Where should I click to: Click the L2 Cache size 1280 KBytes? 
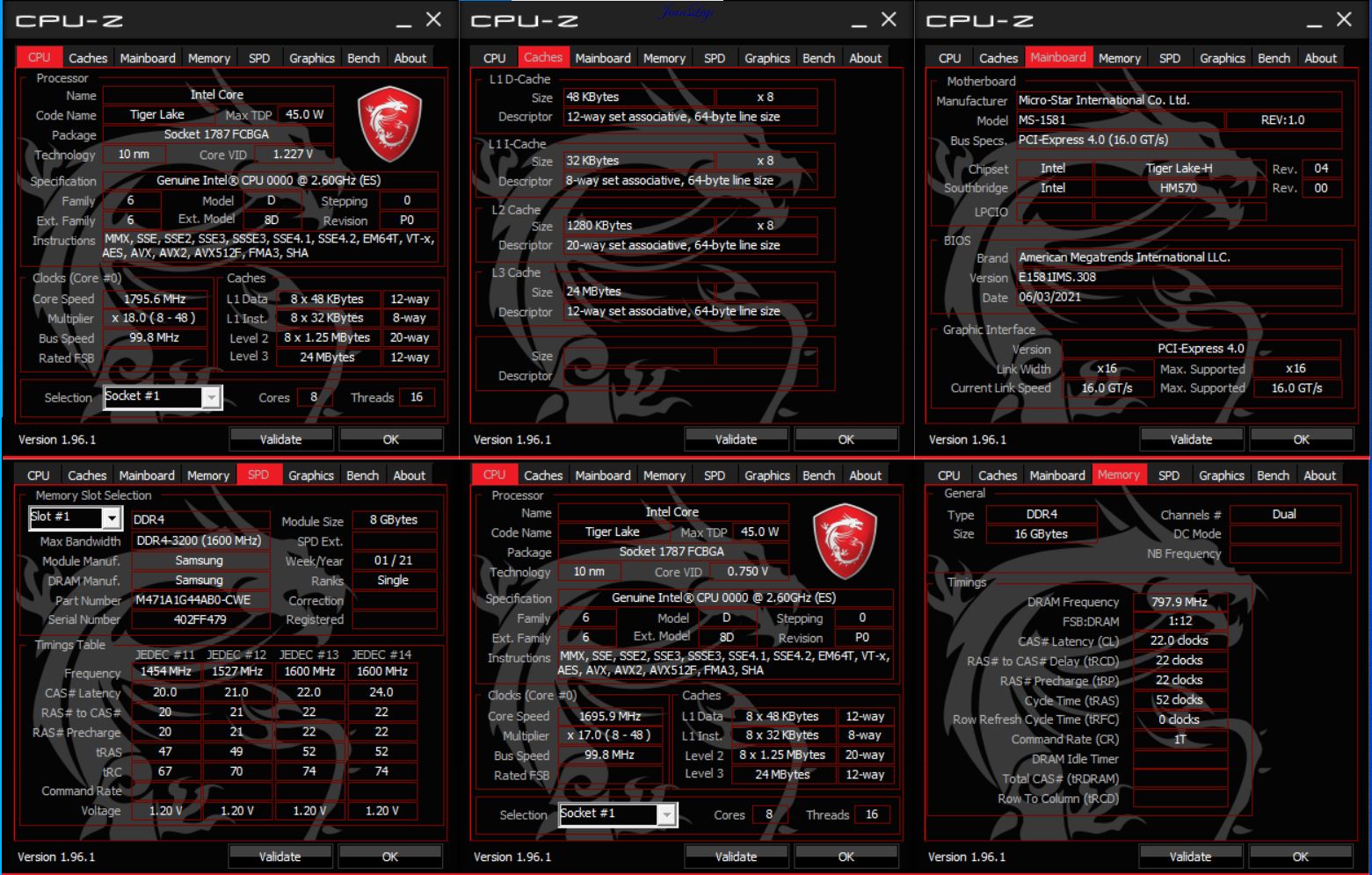click(x=638, y=225)
